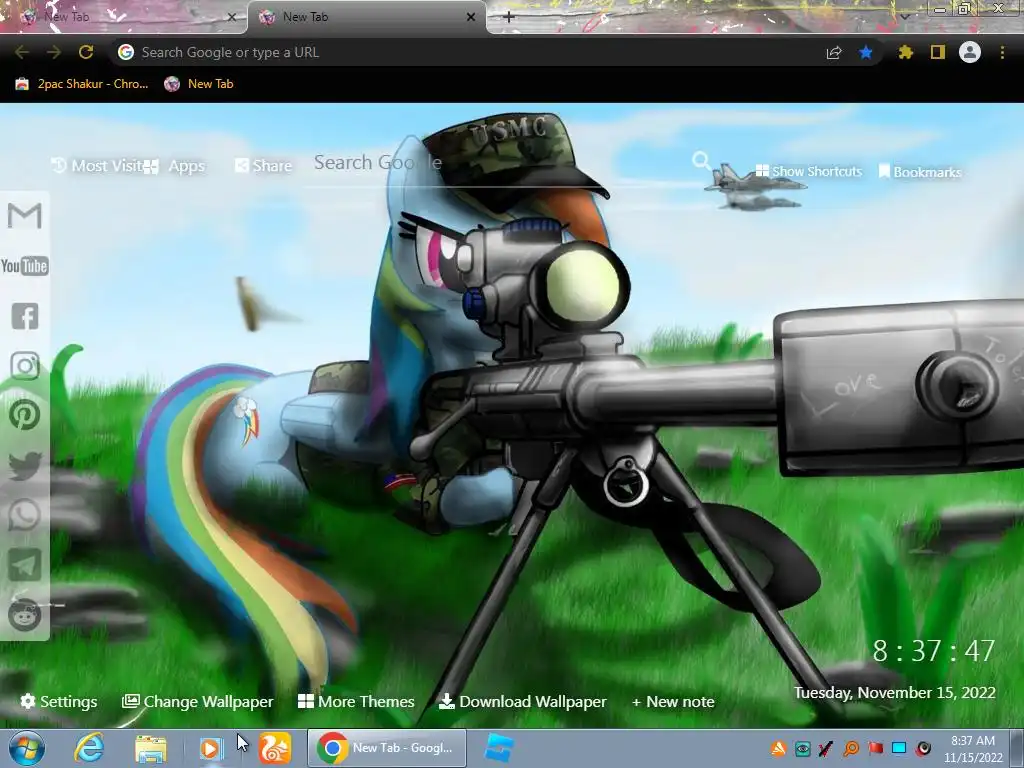
Task: Open Bookmarks on the page
Action: (x=920, y=172)
